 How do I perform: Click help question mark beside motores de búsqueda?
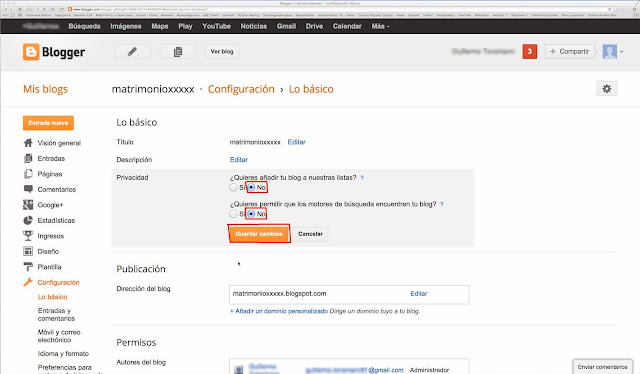click(x=442, y=204)
